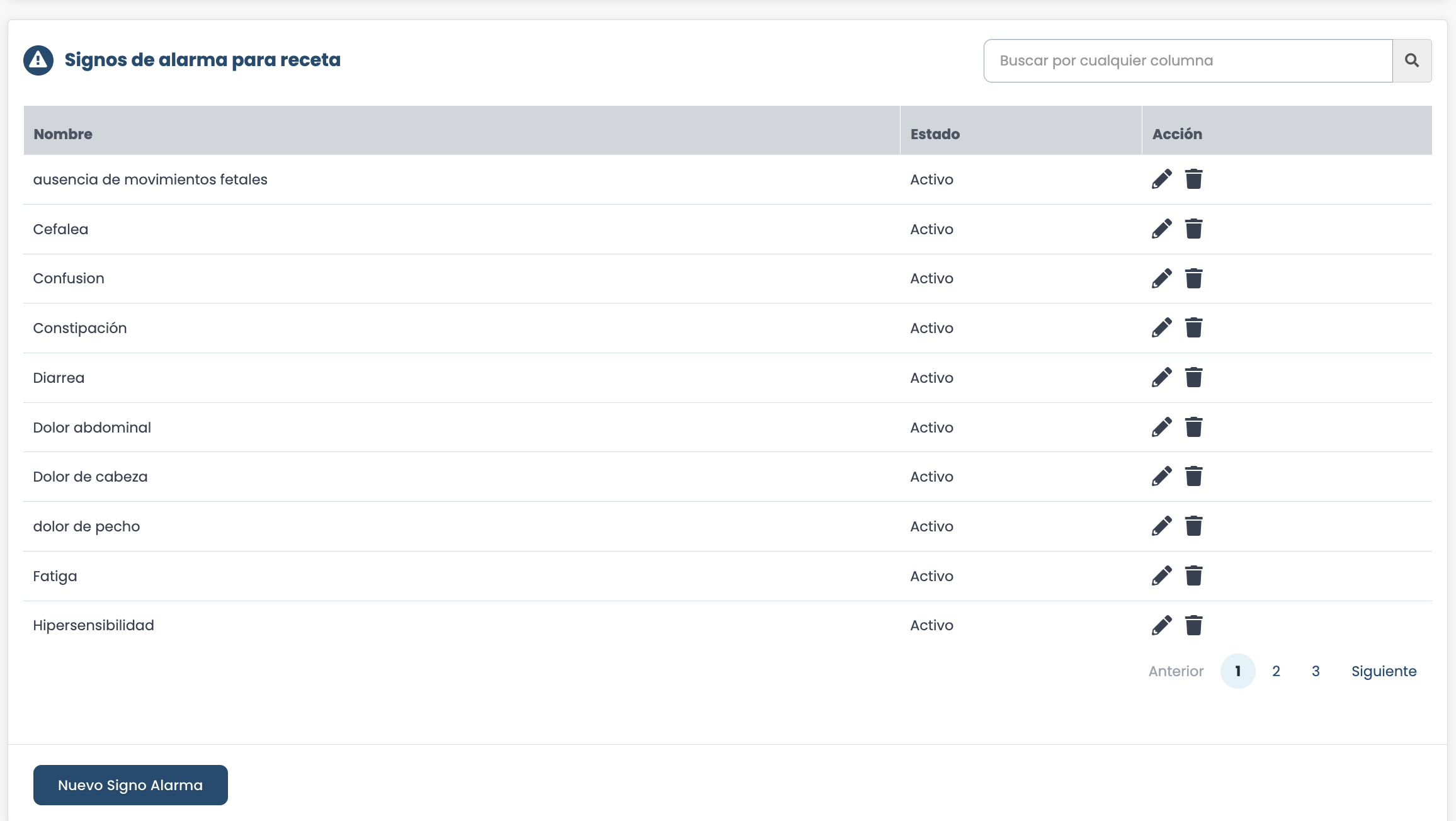
Task: Delete the Confusion entry
Action: tap(1194, 278)
